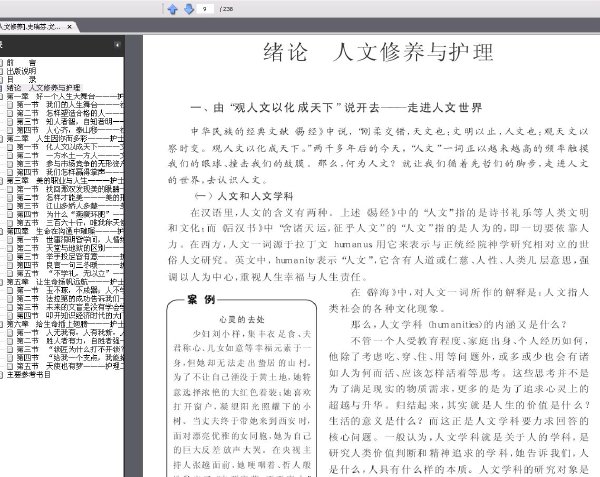Open section 玉不琢，不成器
Image resolution: width=600 pixels, height=477 pixels.
click(x=70, y=290)
